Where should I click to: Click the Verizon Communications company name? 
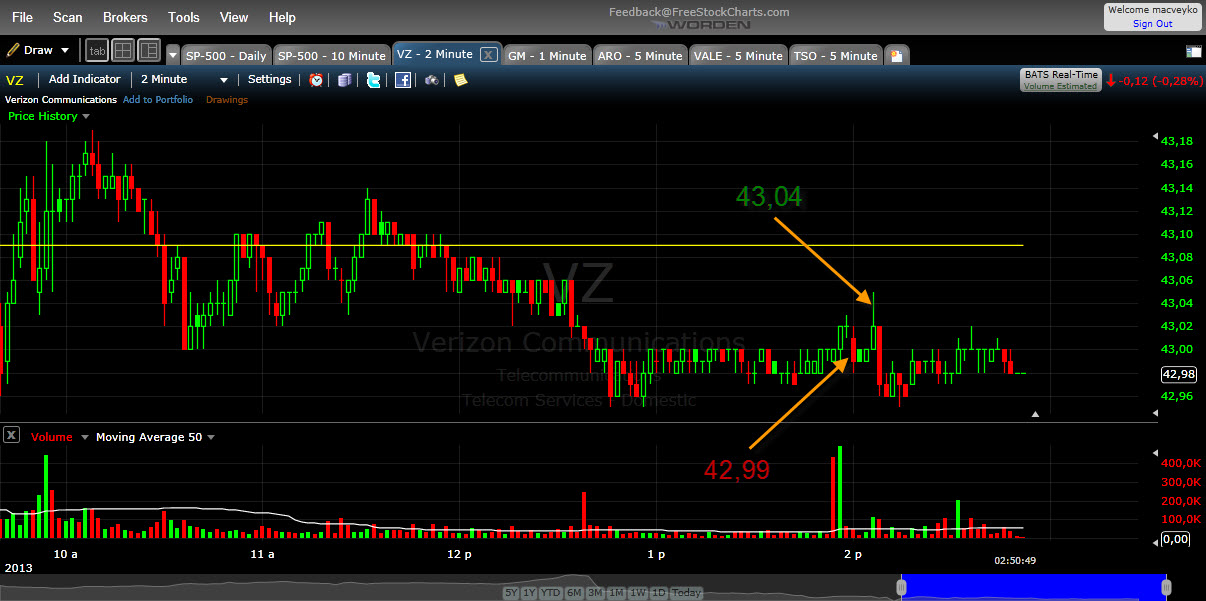[x=61, y=100]
